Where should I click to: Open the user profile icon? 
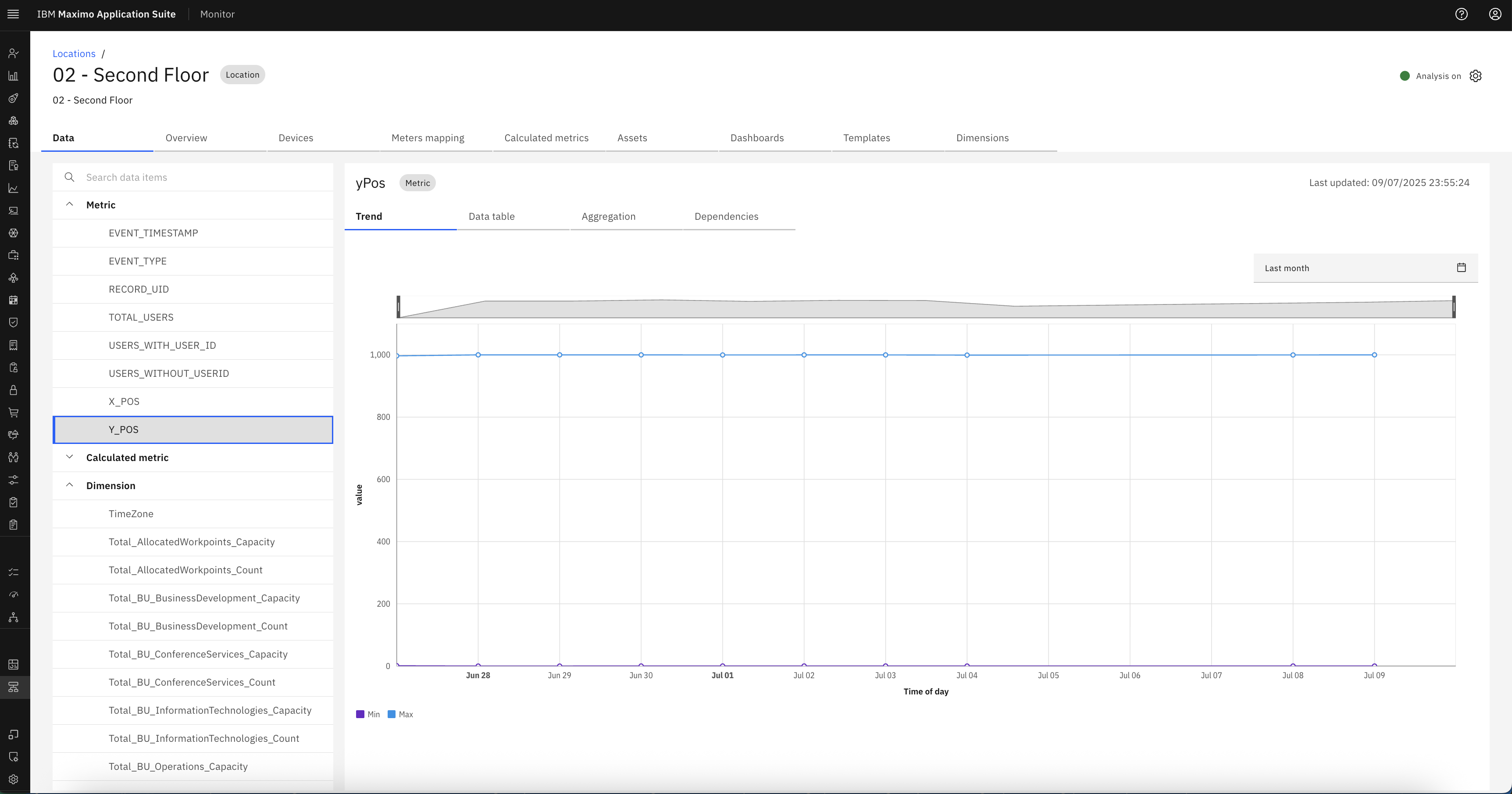1495,14
